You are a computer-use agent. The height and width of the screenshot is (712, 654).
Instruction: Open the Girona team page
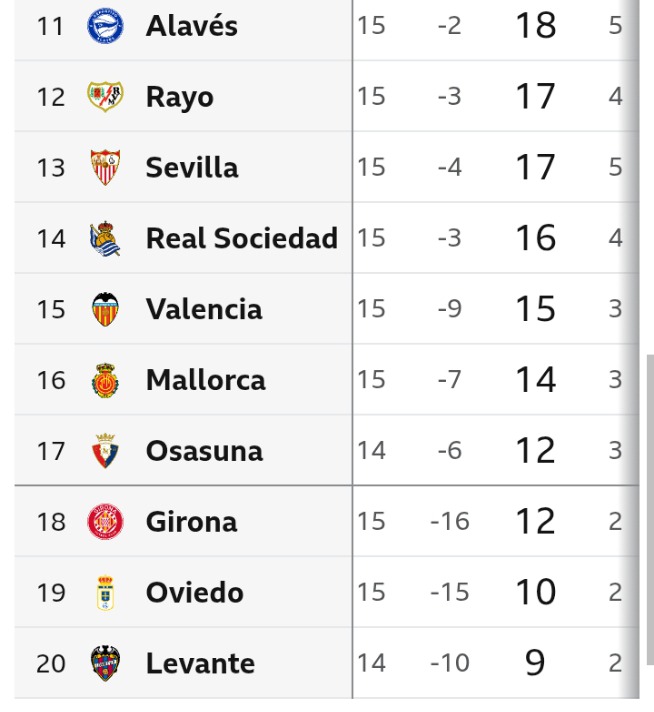[191, 522]
